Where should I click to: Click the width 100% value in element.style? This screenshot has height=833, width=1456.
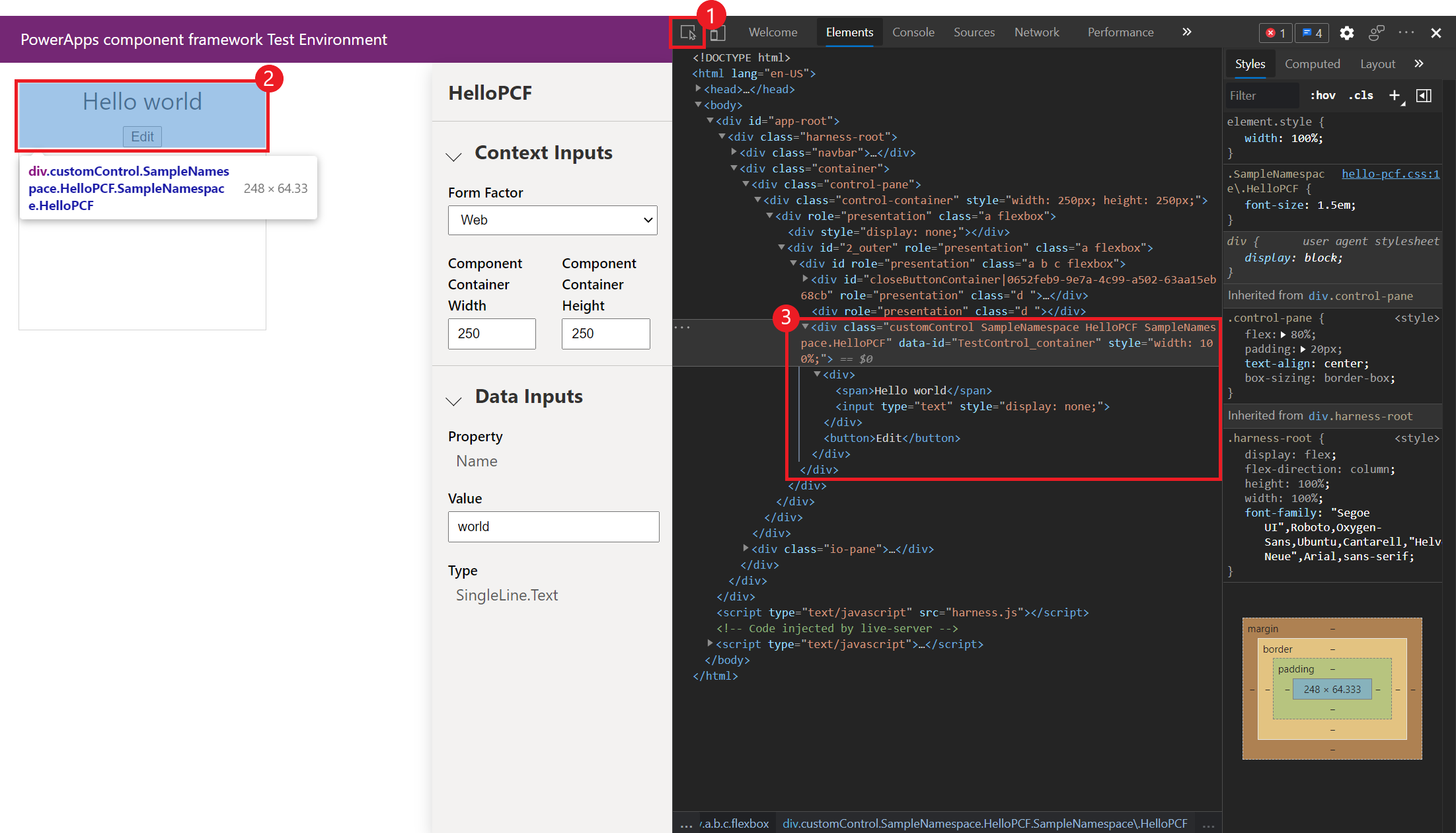pos(1306,138)
